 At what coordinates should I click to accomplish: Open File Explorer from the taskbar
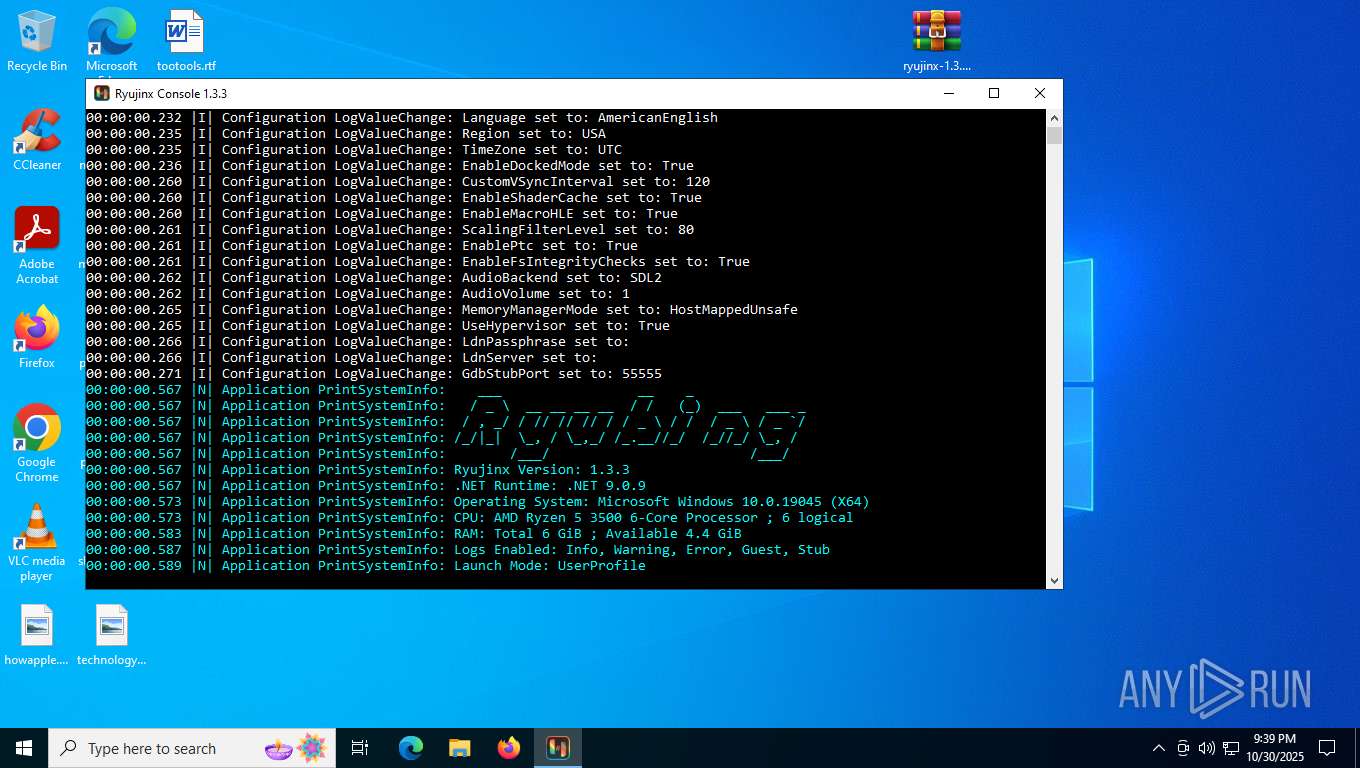point(459,748)
